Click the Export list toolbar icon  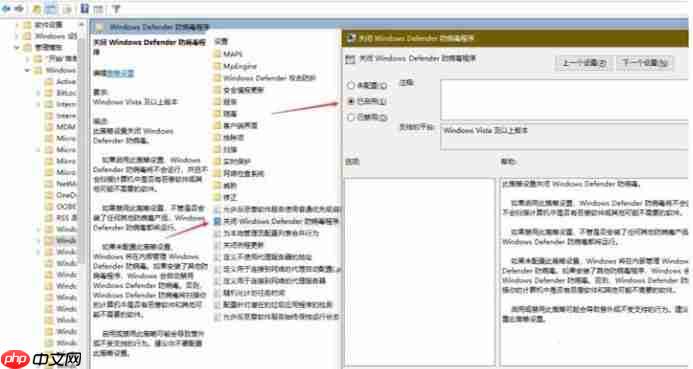coord(67,8)
